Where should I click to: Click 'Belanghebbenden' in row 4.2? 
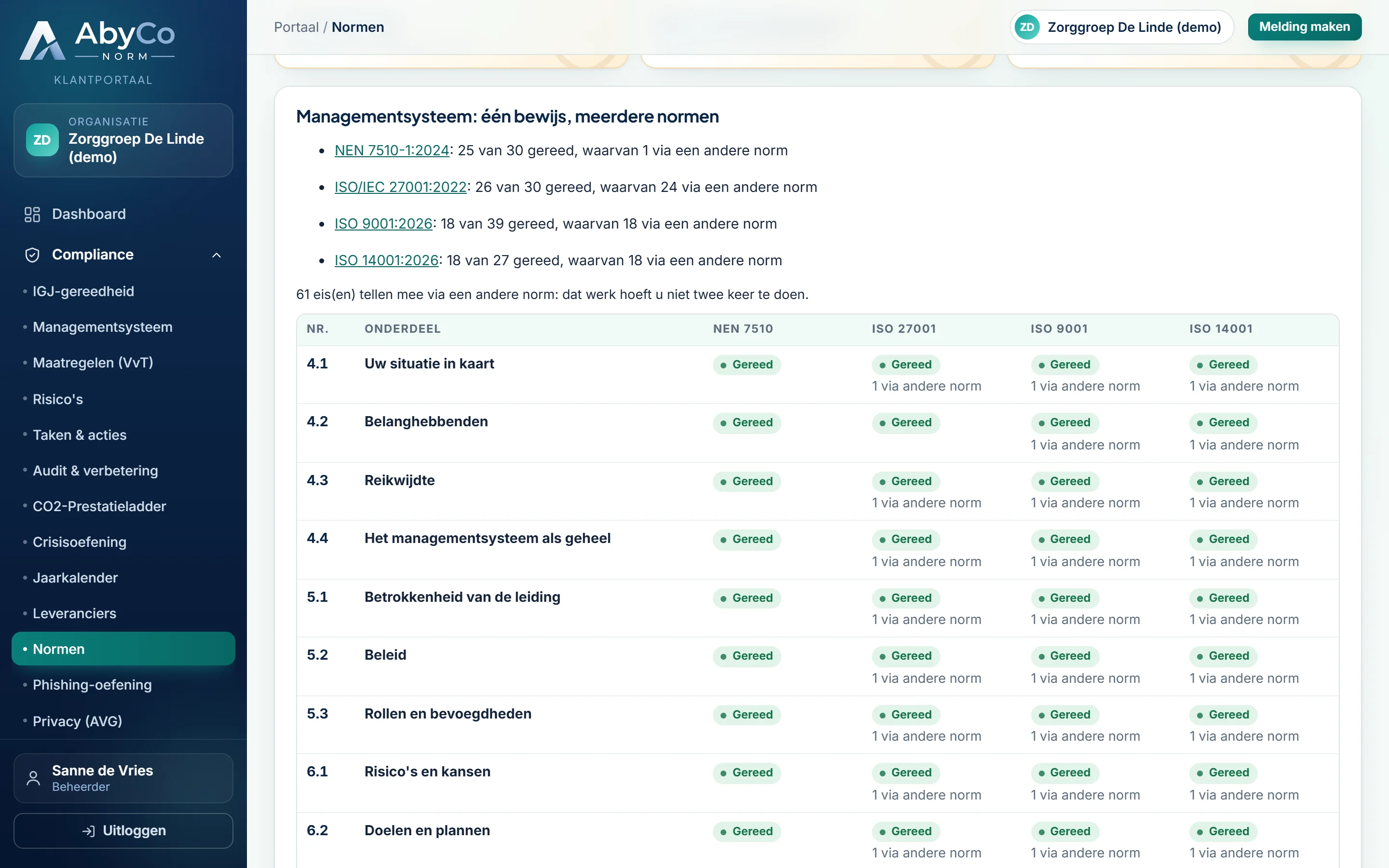426,422
